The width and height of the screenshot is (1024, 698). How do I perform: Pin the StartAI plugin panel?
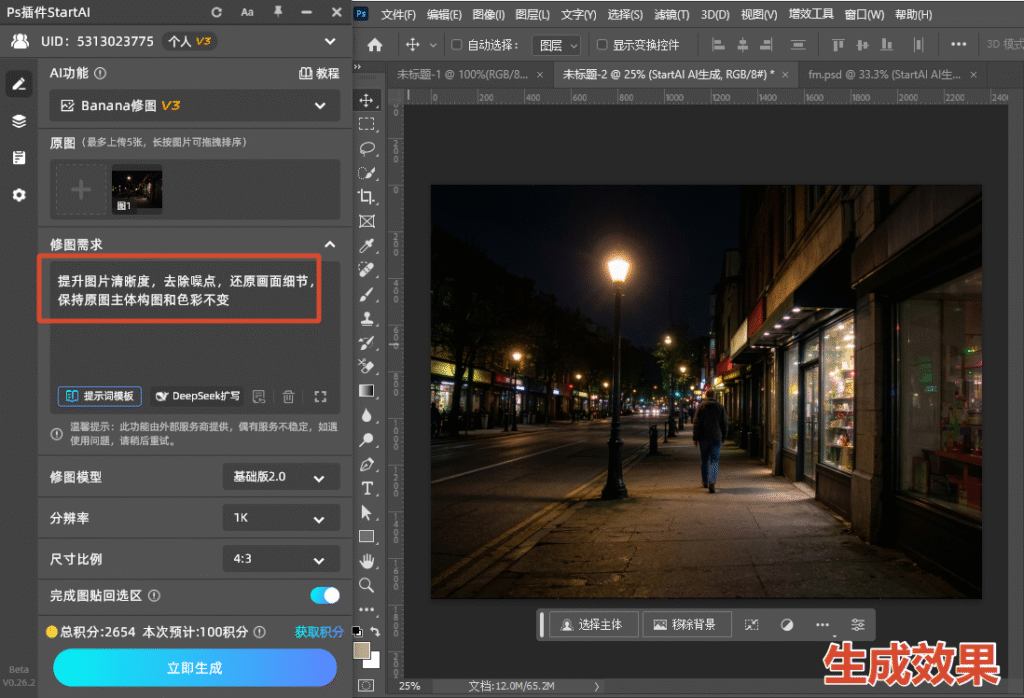(x=278, y=12)
